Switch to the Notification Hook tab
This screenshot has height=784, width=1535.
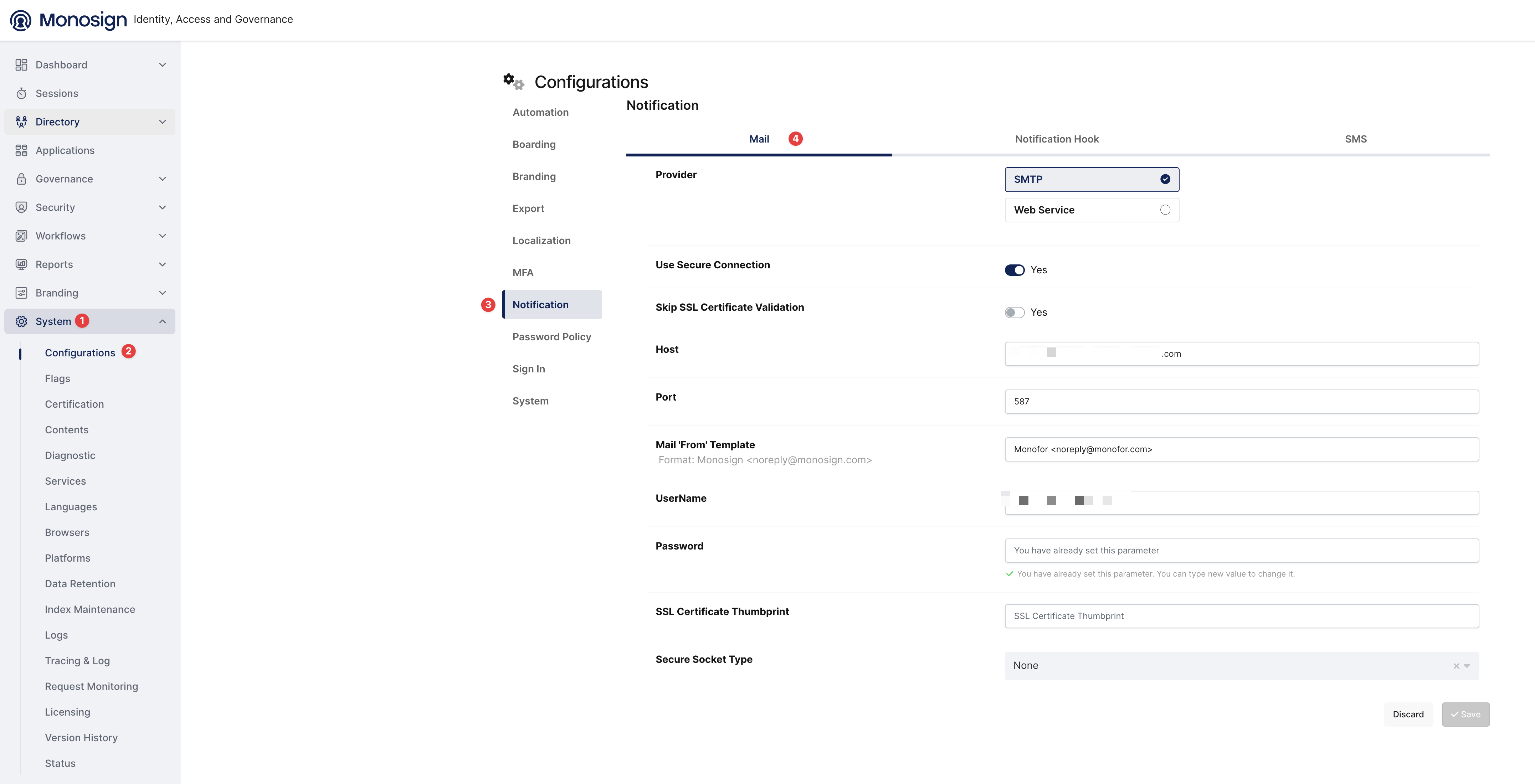coord(1057,139)
